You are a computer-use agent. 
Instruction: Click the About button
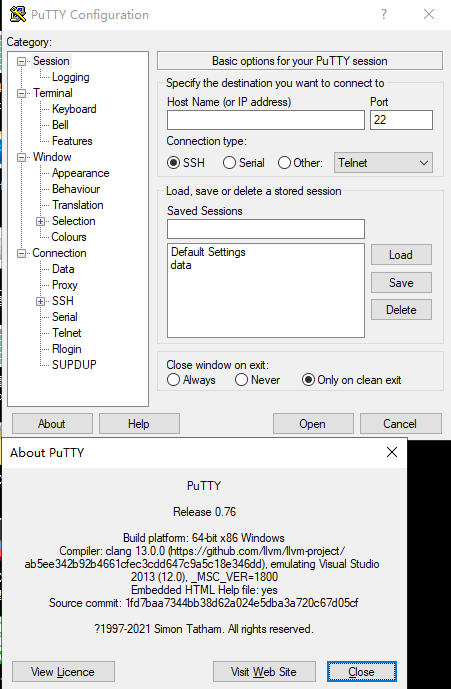coord(52,424)
